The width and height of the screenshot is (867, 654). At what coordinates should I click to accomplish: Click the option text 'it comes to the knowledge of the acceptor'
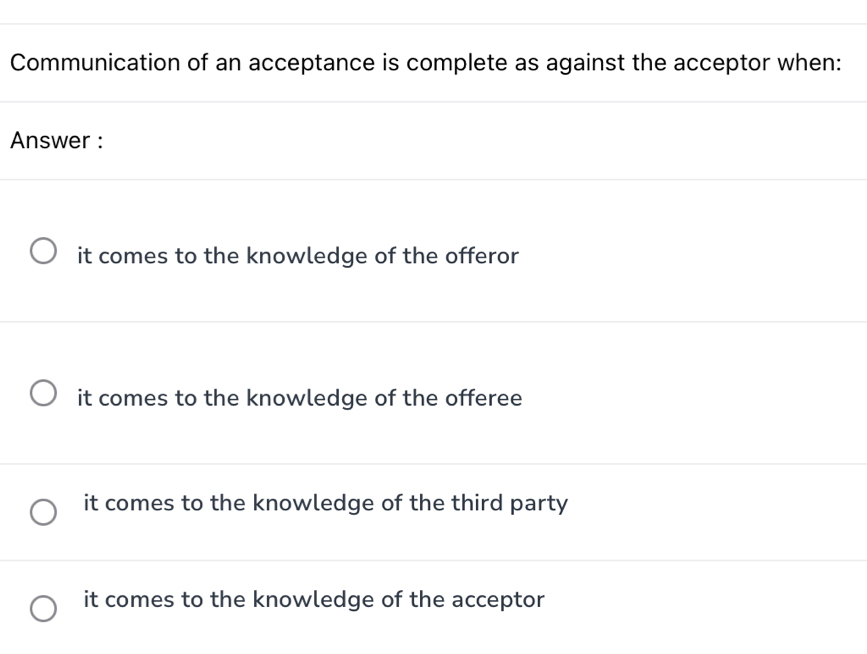point(313,600)
